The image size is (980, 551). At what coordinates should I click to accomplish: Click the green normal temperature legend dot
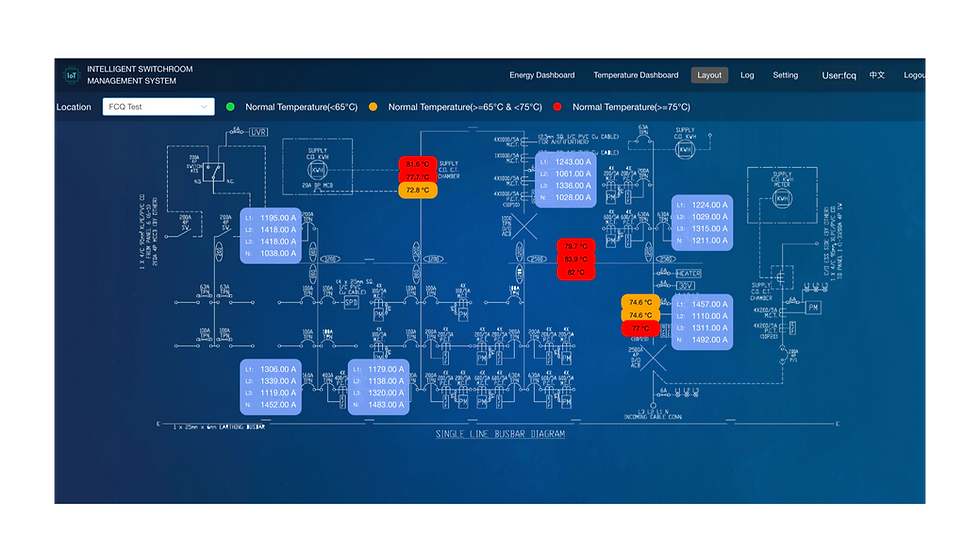[x=230, y=107]
